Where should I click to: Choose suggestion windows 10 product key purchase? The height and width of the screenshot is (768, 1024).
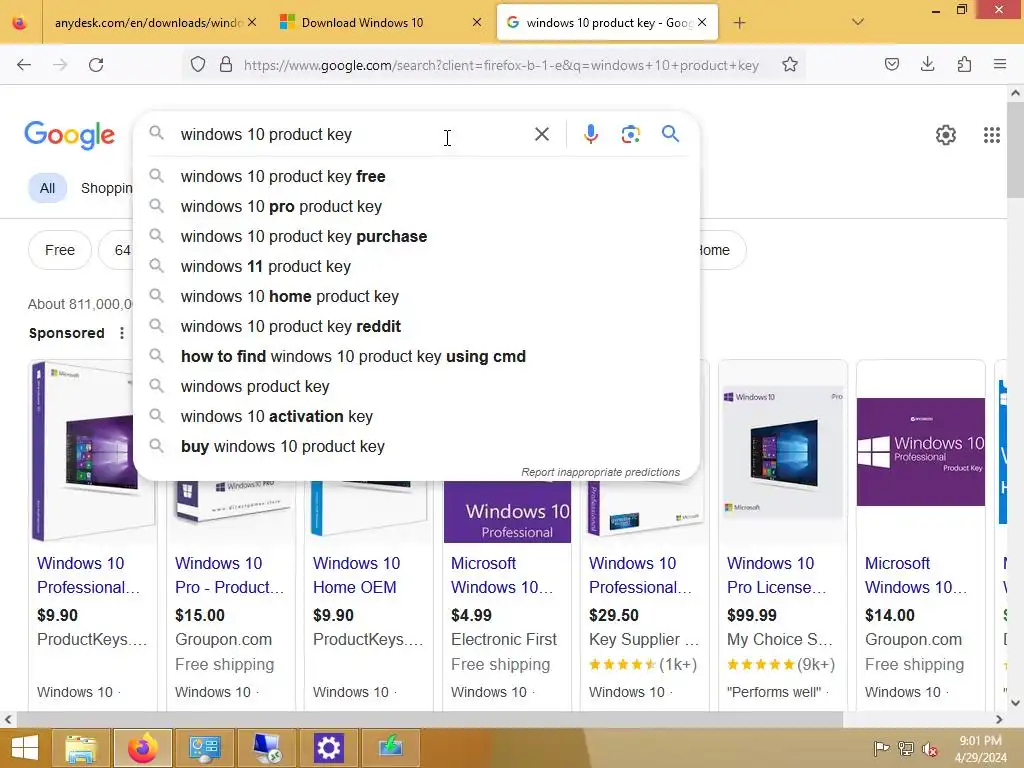click(416, 236)
